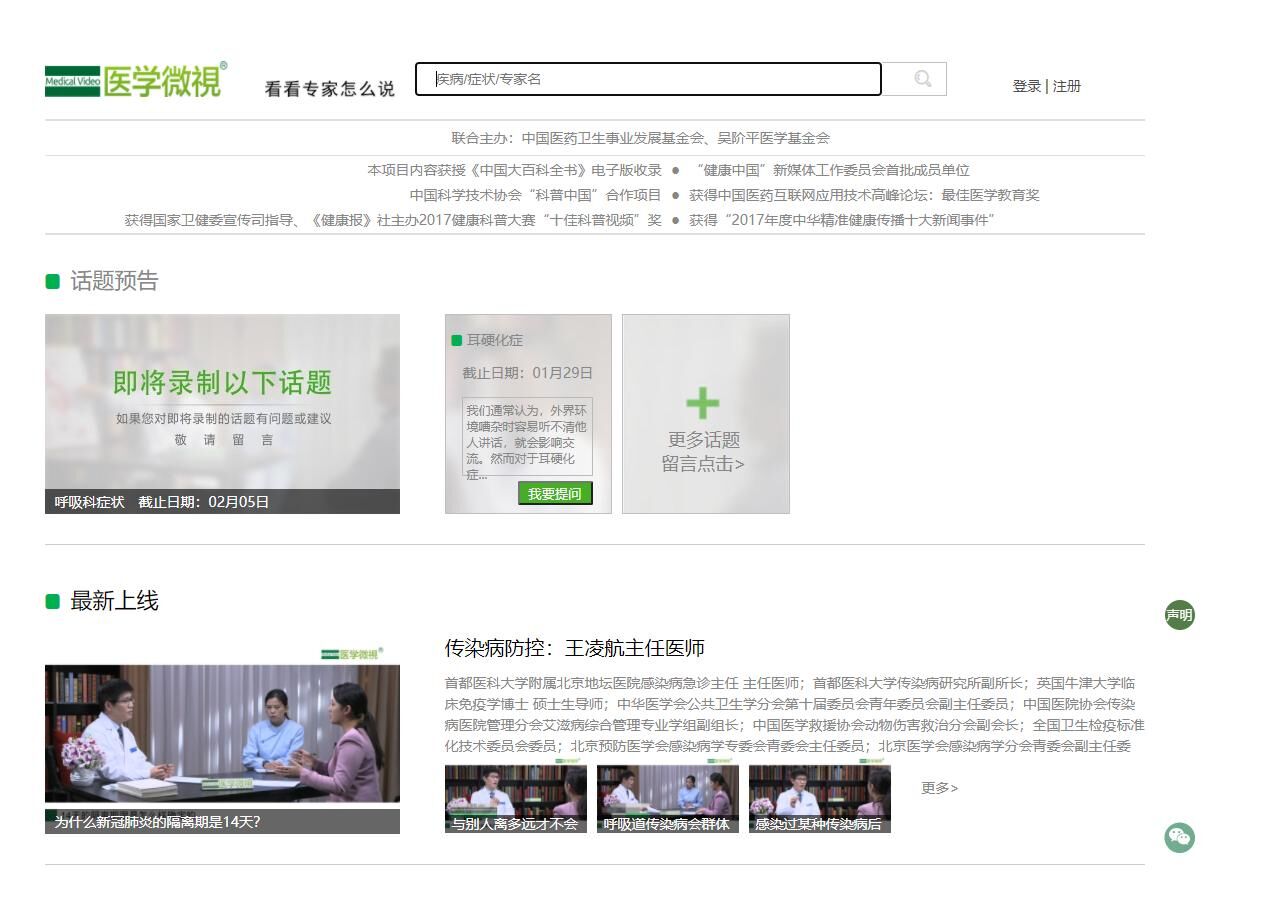1267x906 pixels.
Task: Click the 即将录制以下话题 banner image
Action: tap(222, 402)
